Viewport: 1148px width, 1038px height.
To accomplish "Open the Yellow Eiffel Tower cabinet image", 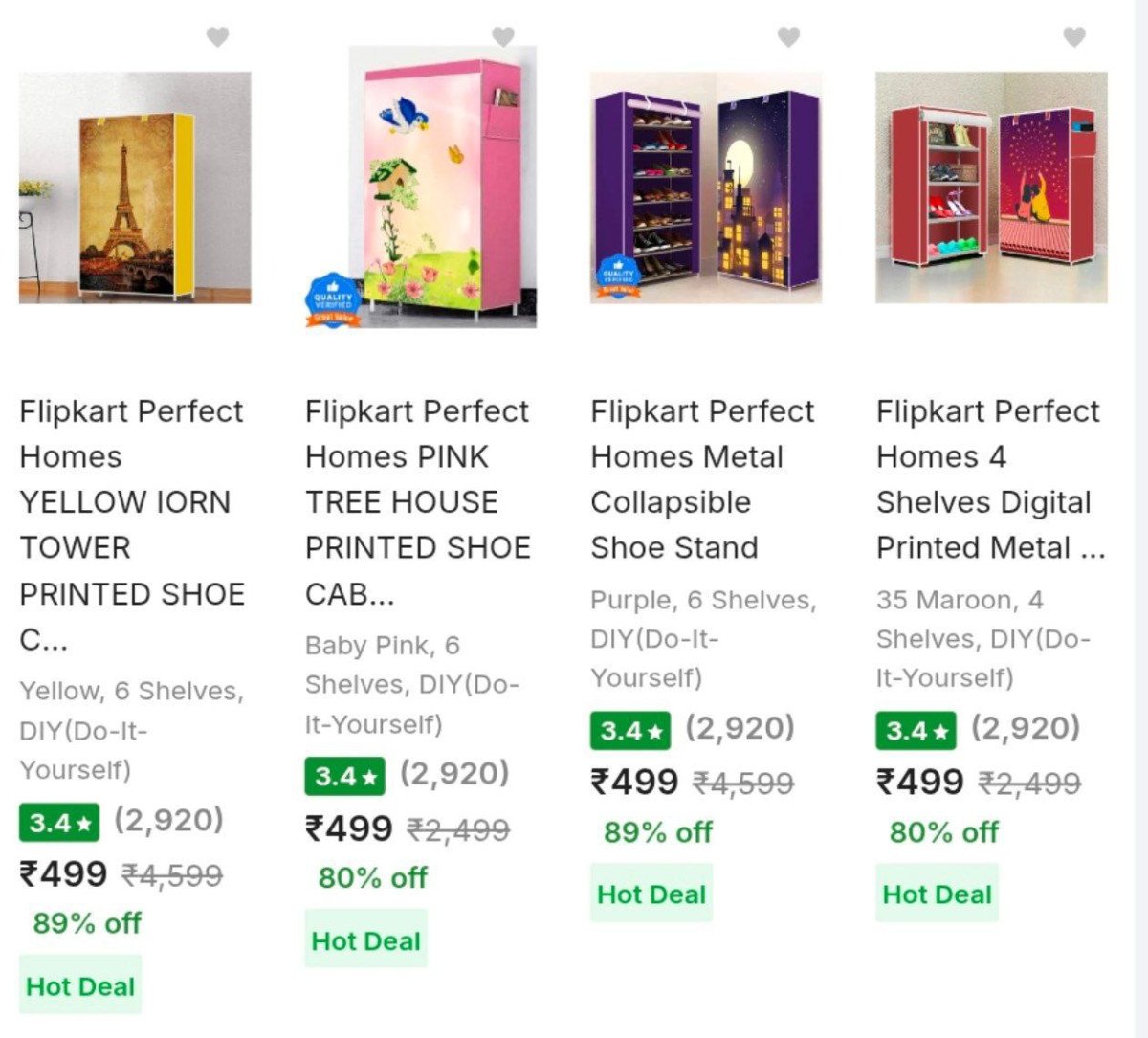I will coord(135,188).
